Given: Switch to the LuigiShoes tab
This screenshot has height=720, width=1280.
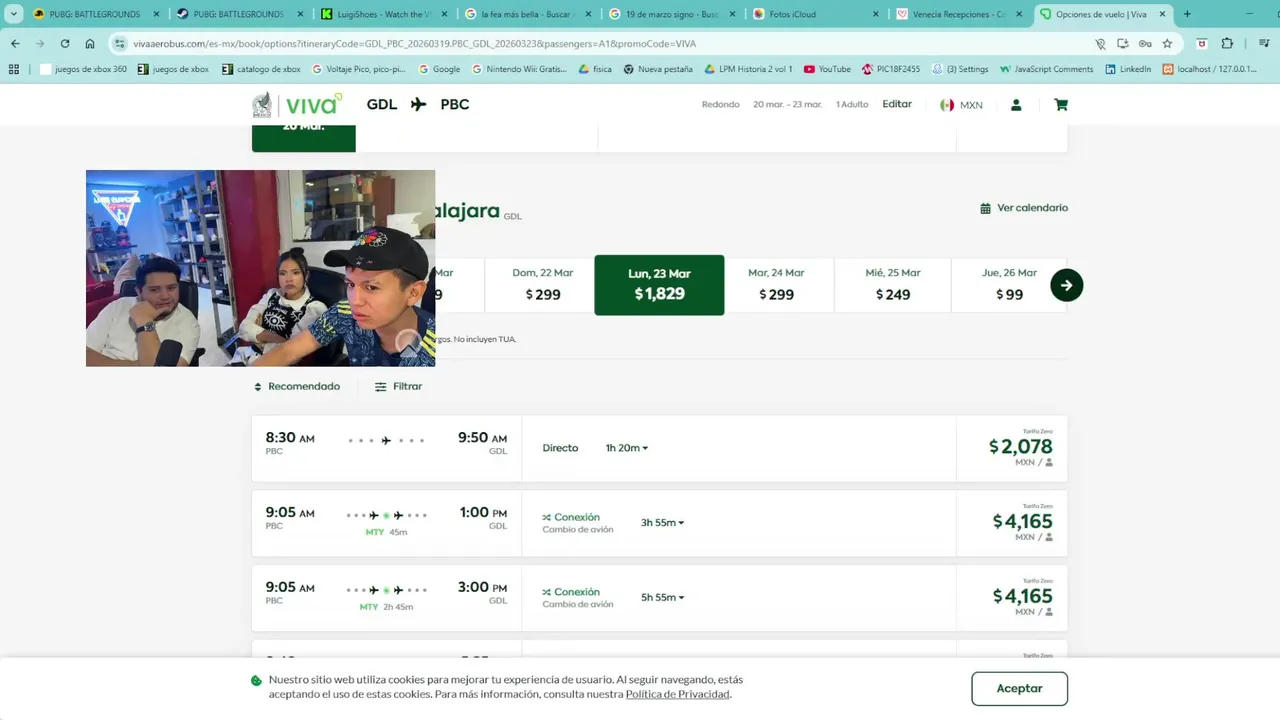Looking at the screenshot, I should 383,14.
